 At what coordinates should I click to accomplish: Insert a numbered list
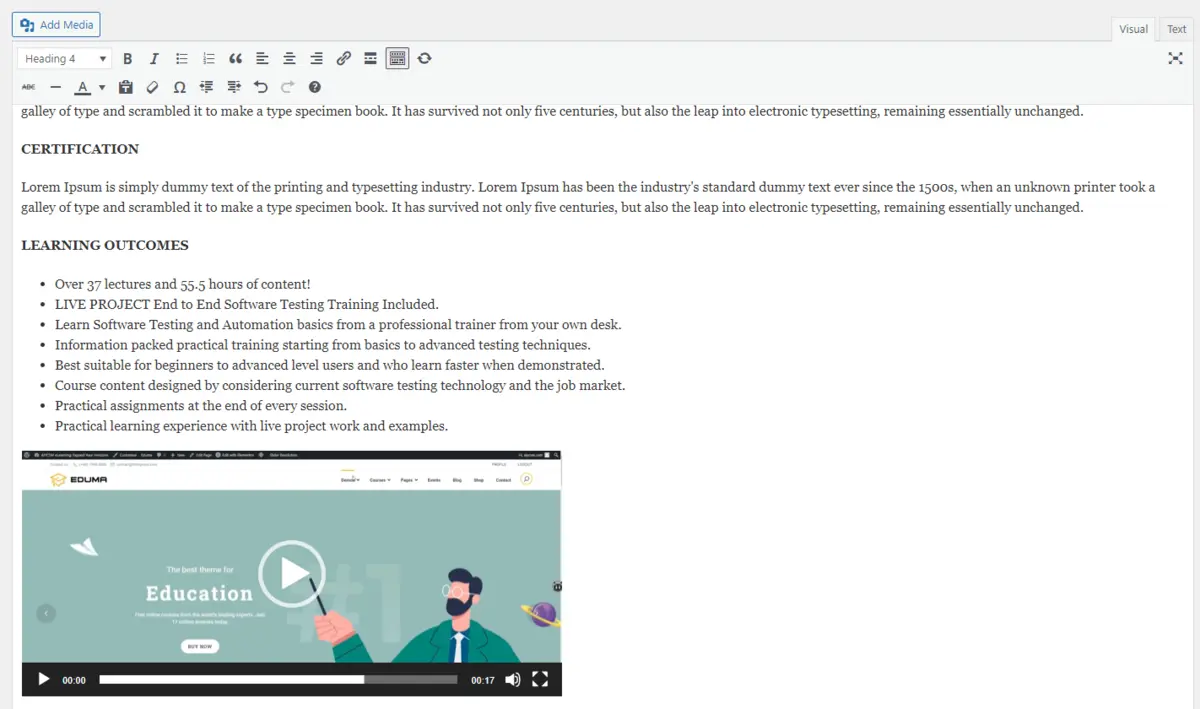point(209,59)
